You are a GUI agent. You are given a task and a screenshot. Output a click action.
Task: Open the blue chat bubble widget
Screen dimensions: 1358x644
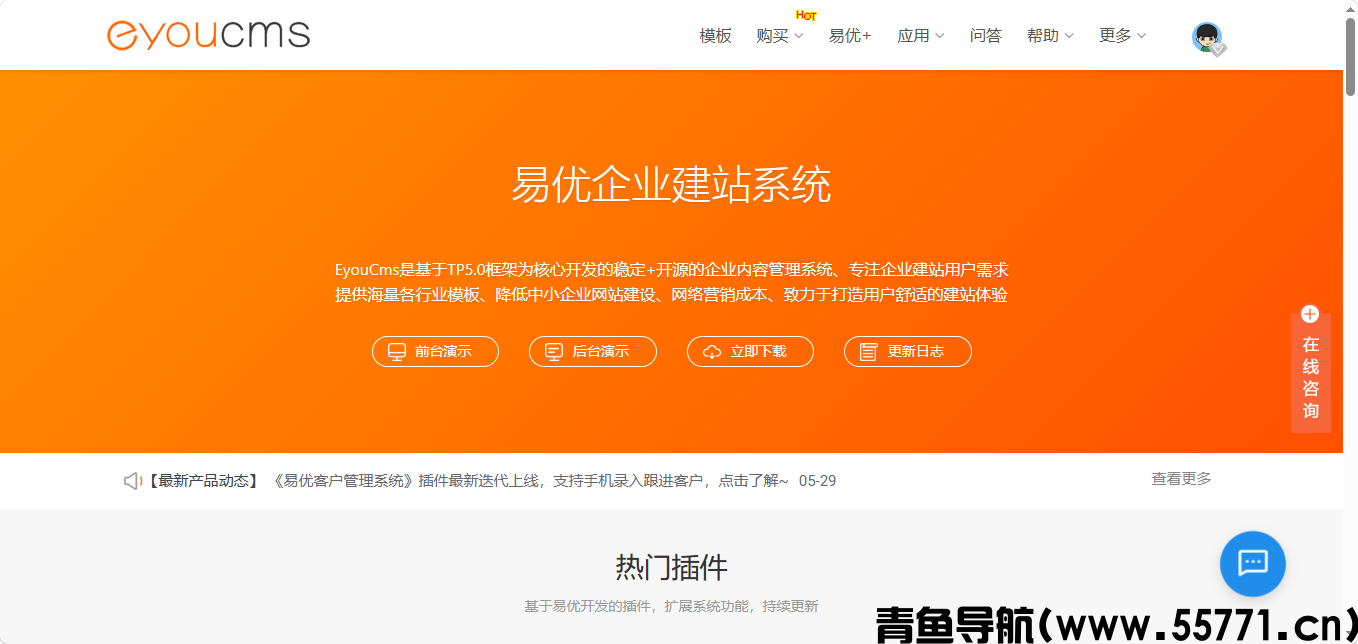[1252, 563]
